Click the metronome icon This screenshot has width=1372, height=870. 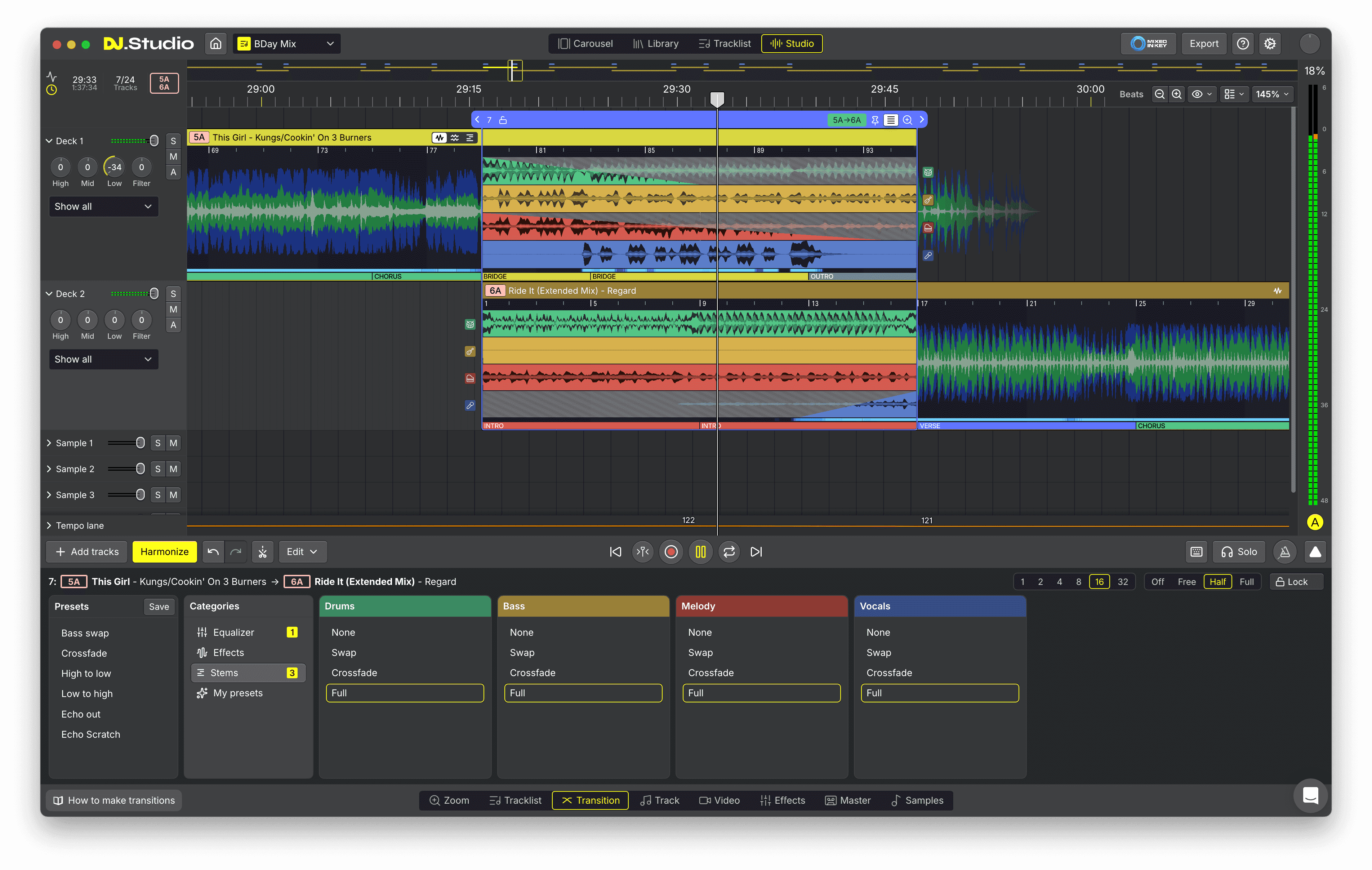click(1285, 551)
